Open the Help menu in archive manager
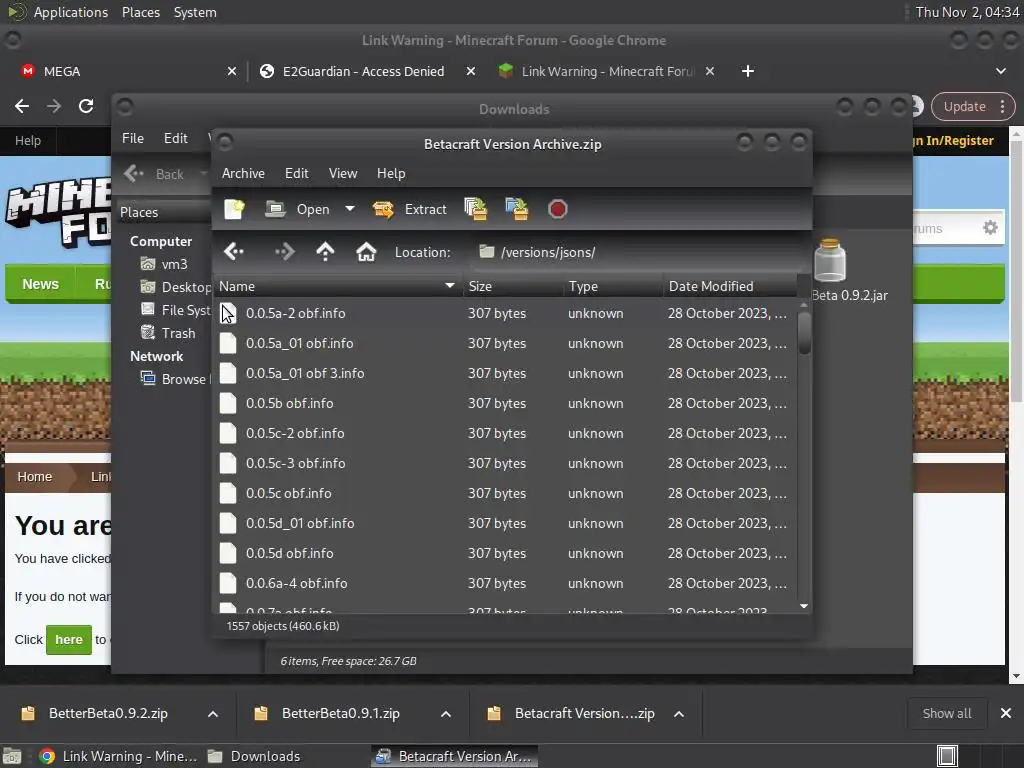Viewport: 1024px width, 768px height. (391, 173)
